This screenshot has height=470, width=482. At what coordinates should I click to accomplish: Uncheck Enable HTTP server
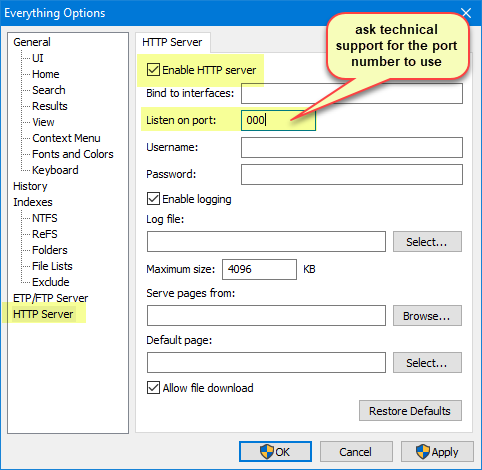click(x=153, y=70)
